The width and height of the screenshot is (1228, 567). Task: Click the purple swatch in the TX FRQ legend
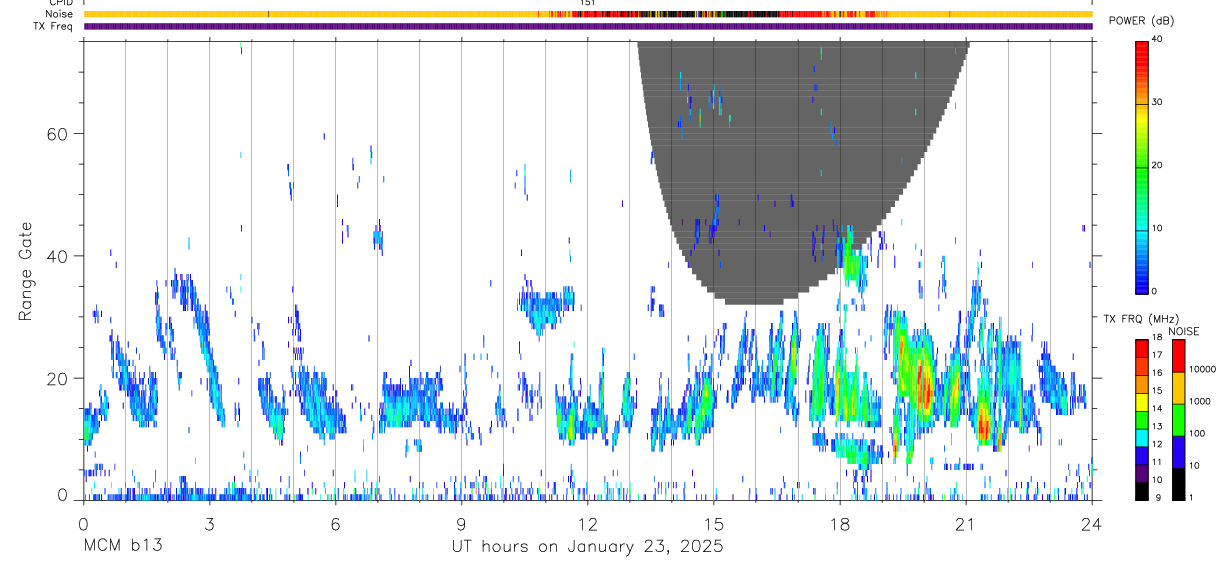pyautogui.click(x=1141, y=474)
